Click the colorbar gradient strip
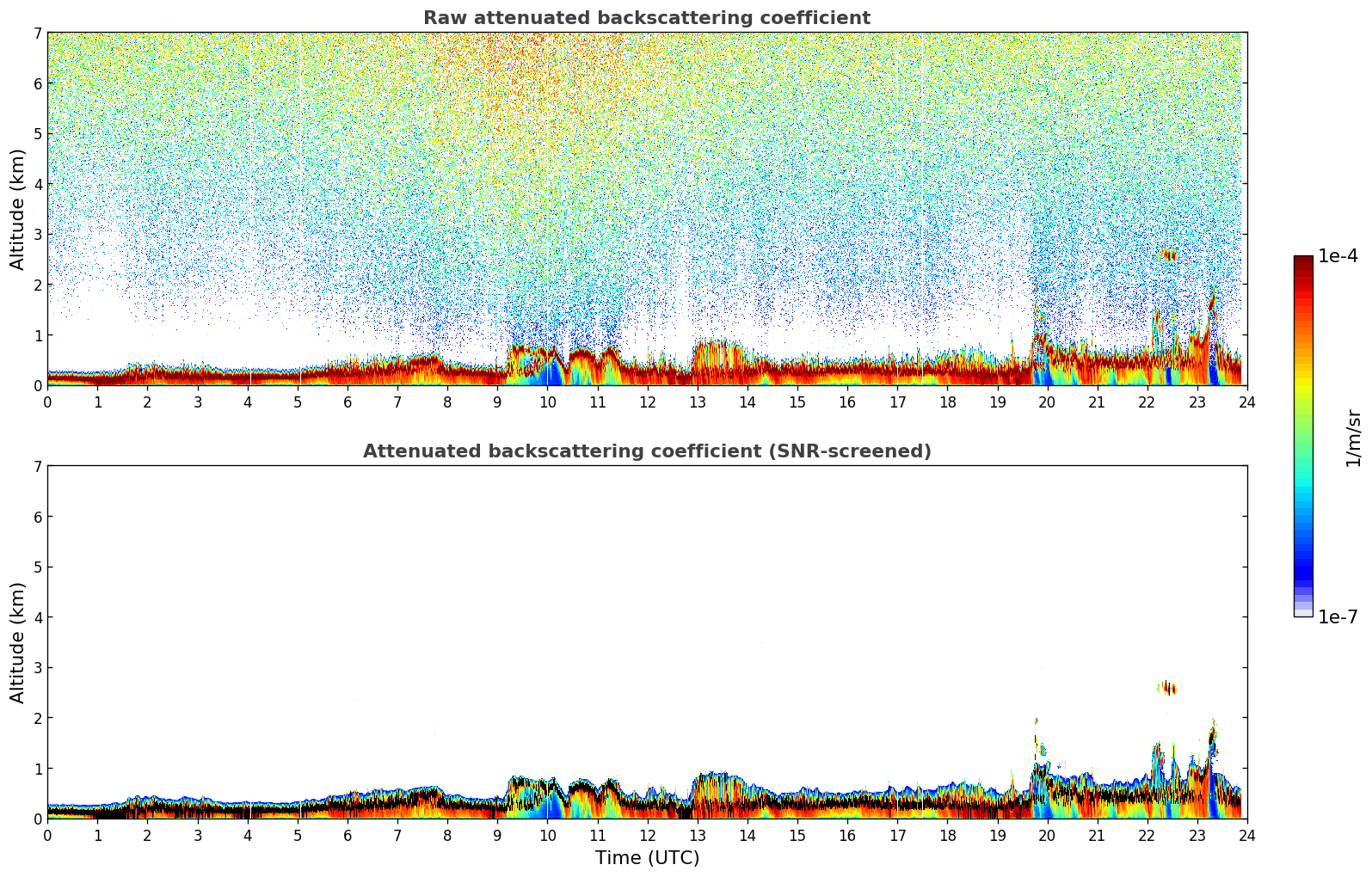 pyautogui.click(x=1303, y=436)
